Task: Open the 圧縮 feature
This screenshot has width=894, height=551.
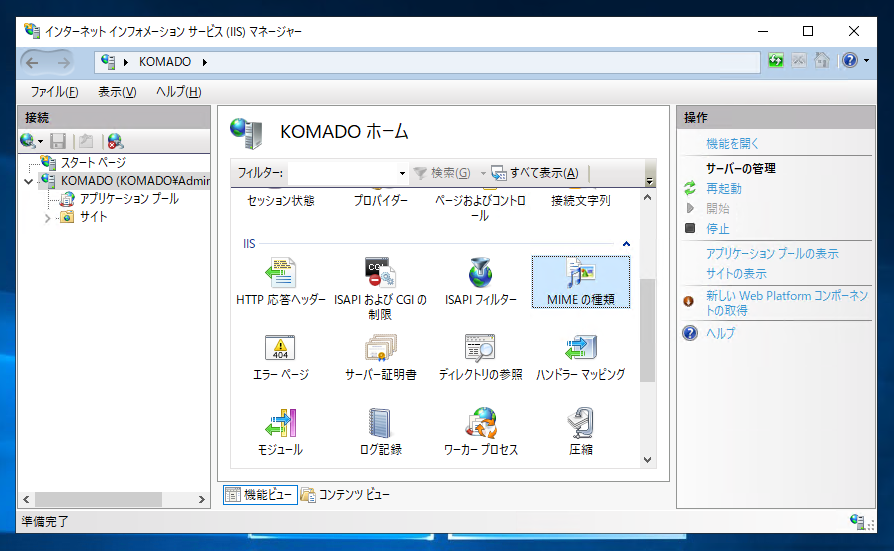Action: click(x=580, y=432)
